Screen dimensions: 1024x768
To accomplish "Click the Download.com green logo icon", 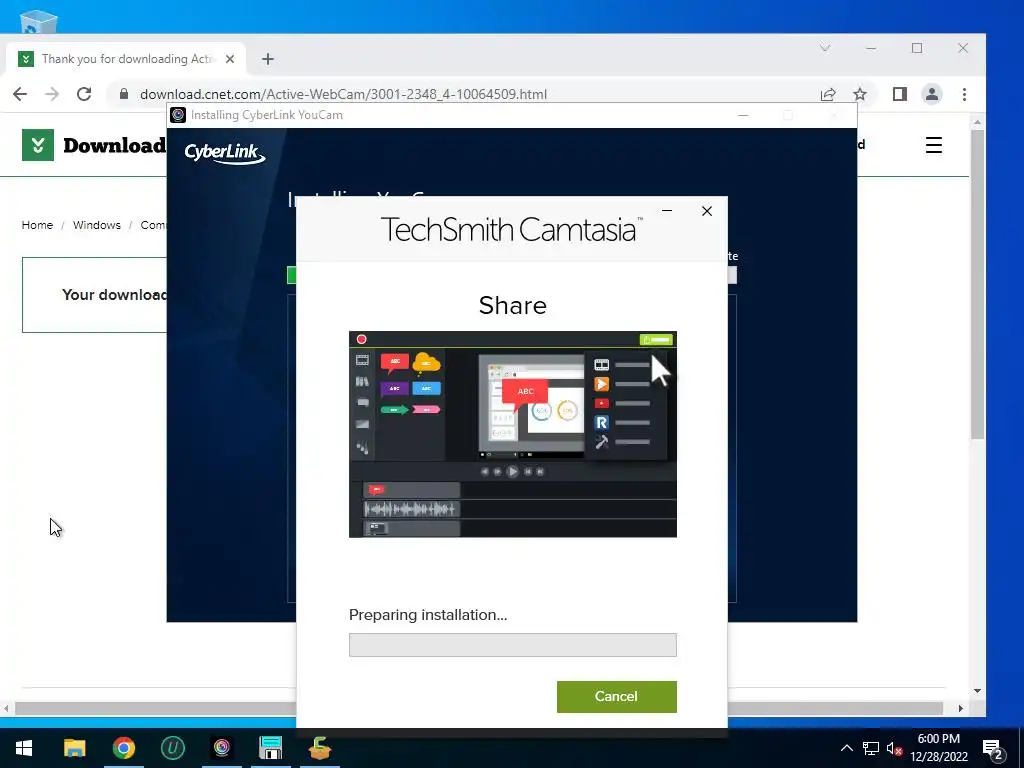I will pyautogui.click(x=38, y=145).
